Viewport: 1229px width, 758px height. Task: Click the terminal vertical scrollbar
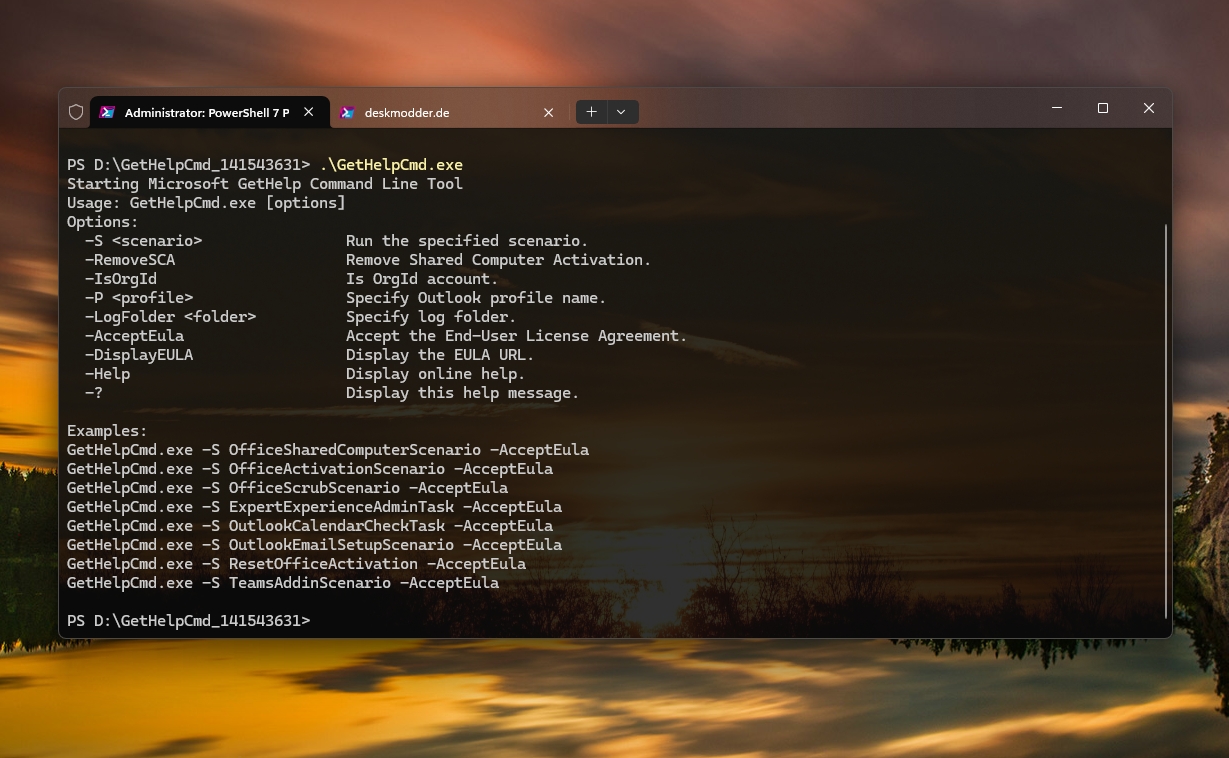(1166, 420)
